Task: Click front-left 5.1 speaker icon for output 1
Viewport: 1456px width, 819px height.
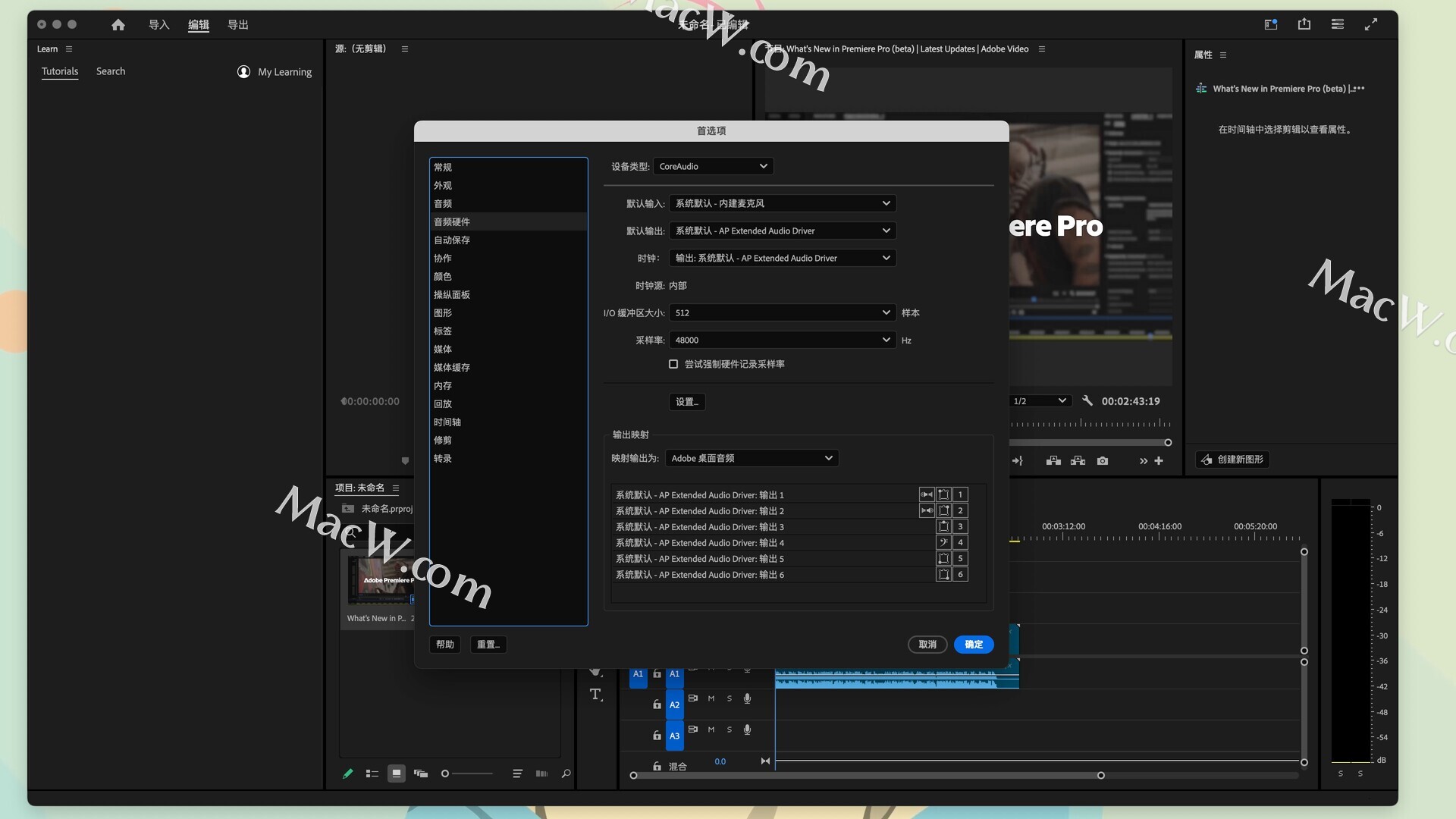Action: point(943,494)
